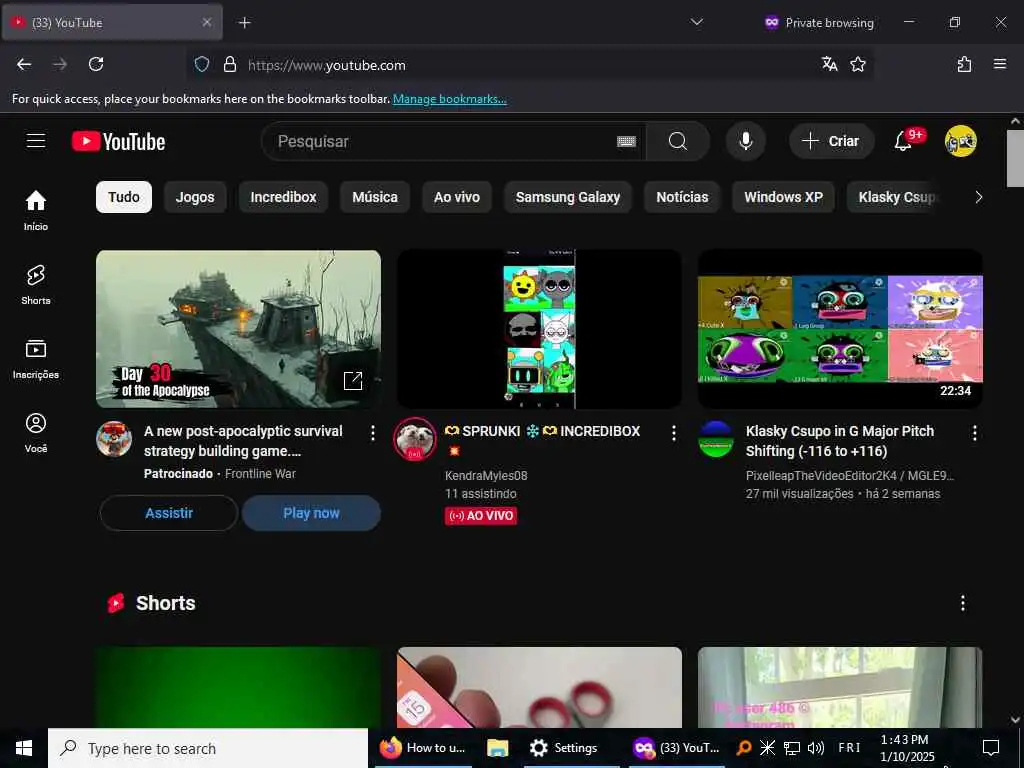Open Firefox application menu
Viewport: 1024px width, 768px height.
pyautogui.click(x=1000, y=64)
